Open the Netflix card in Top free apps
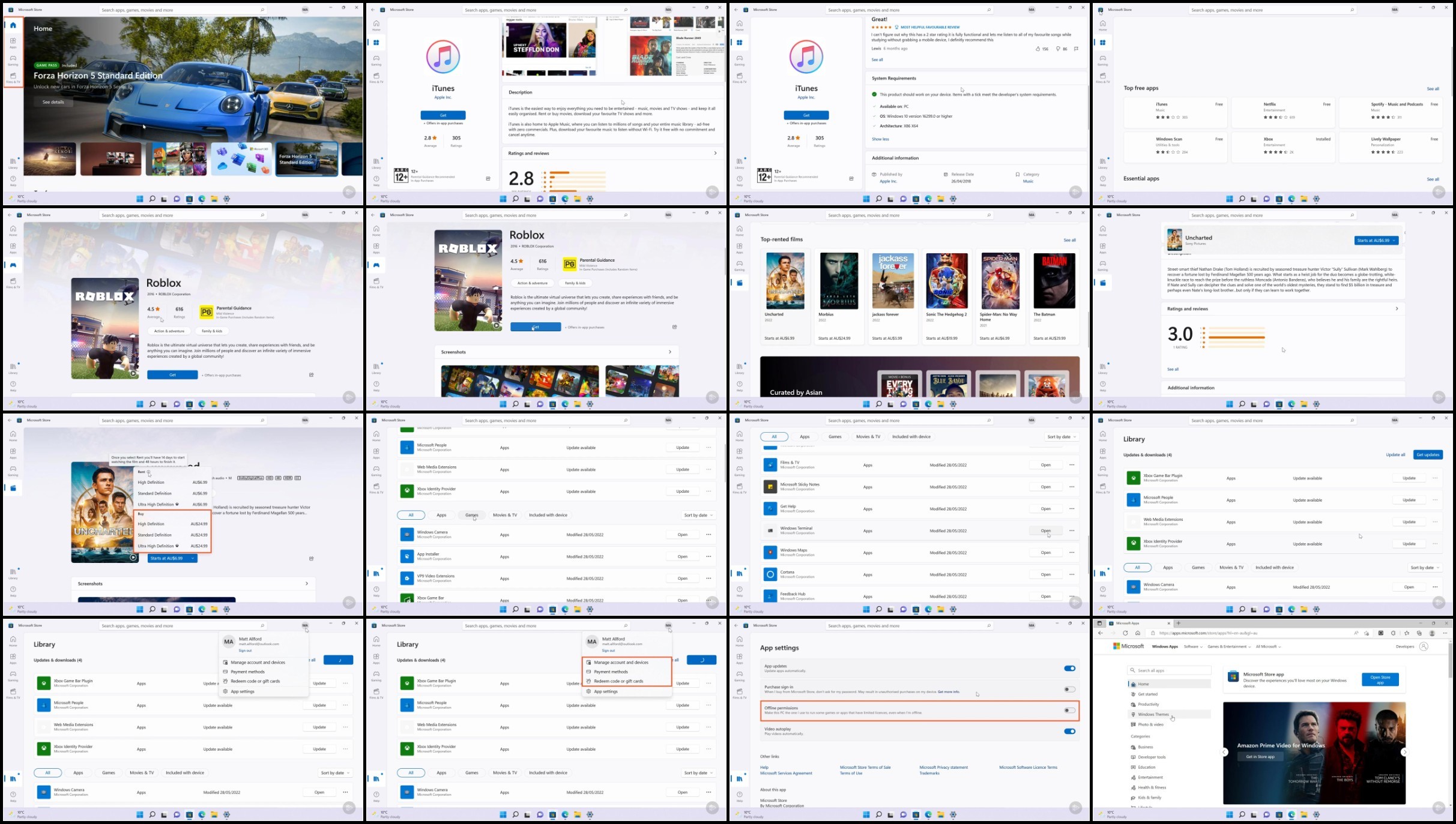This screenshot has height=824, width=1456. tap(1283, 113)
